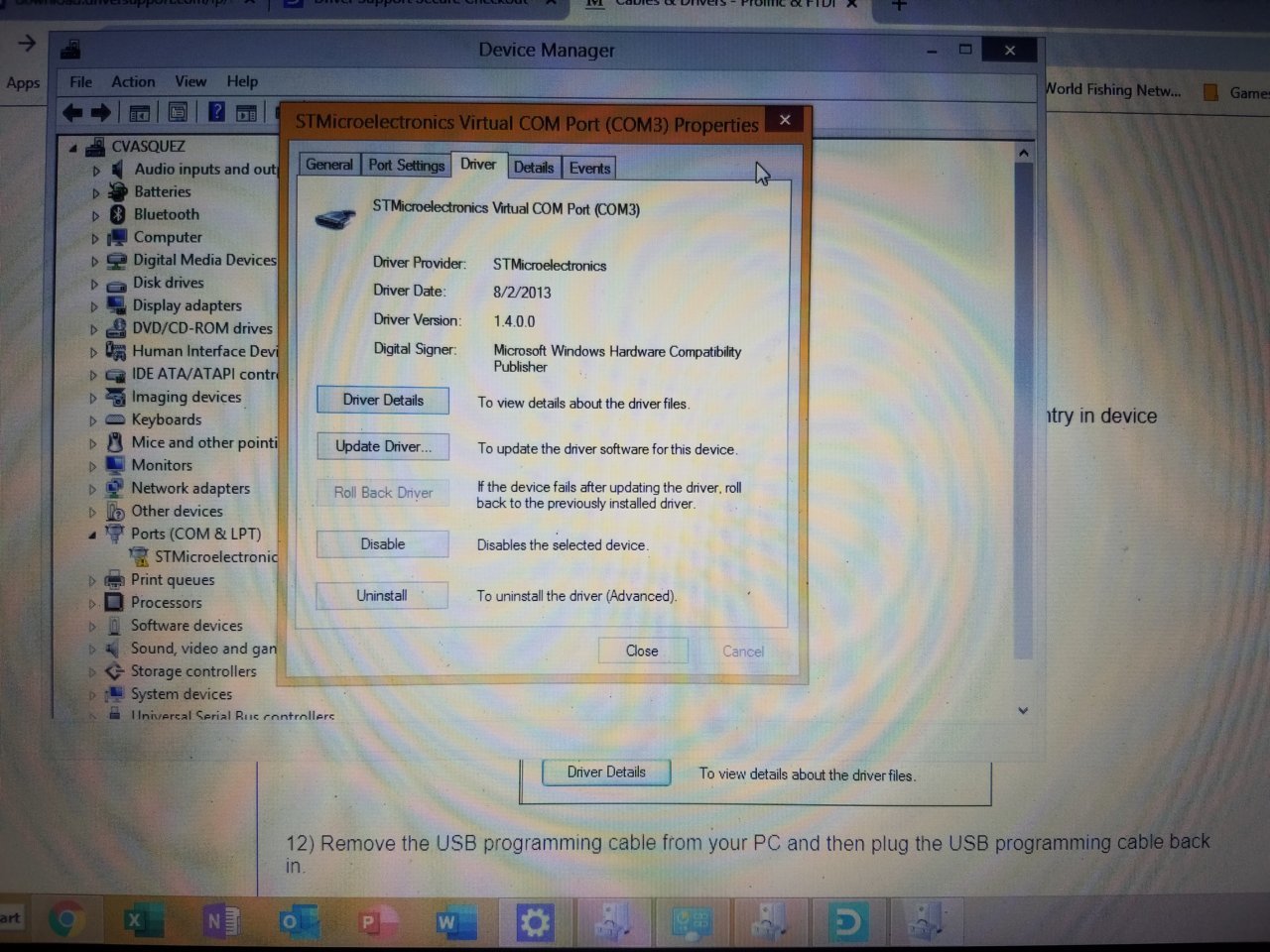This screenshot has height=952, width=1270.
Task: Click the browser forward arrow
Action: coord(27,43)
